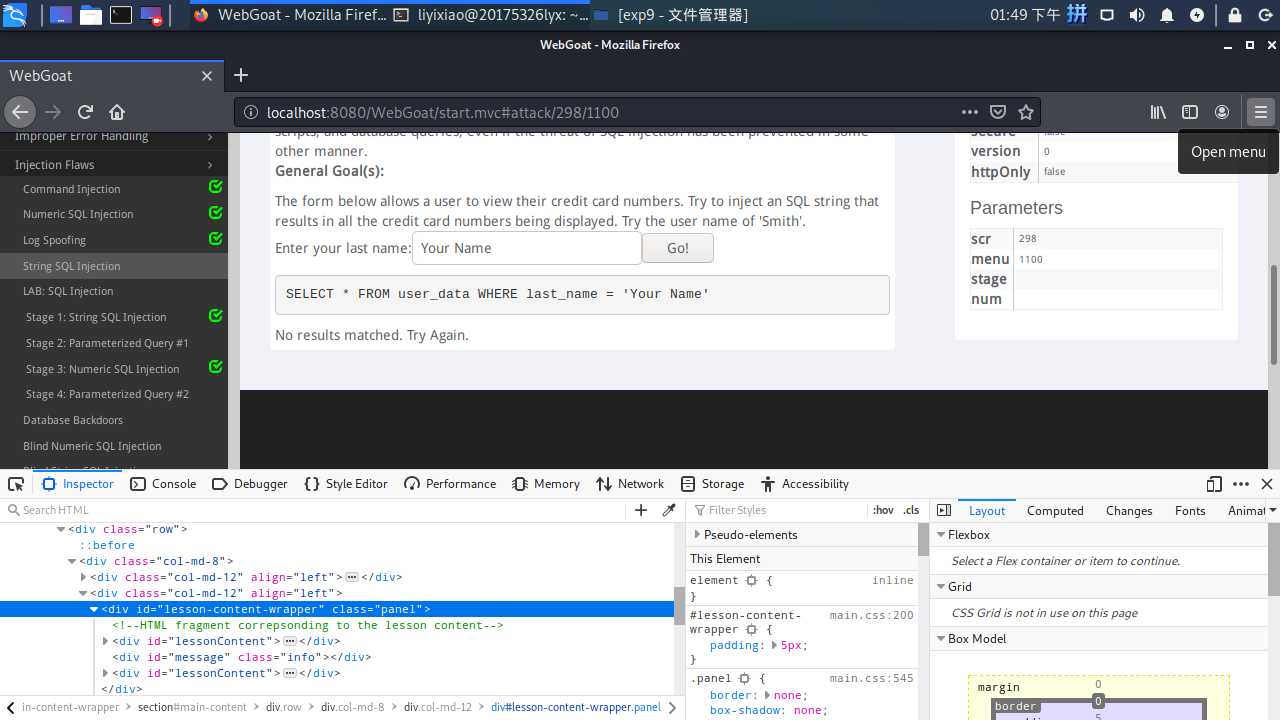
Task: Toggle the .cls class panel
Action: click(x=911, y=510)
